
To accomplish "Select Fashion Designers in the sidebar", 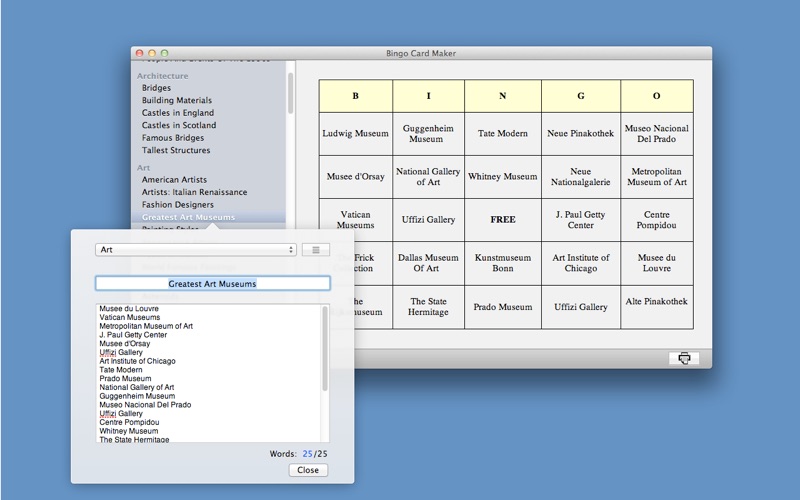I will point(178,205).
